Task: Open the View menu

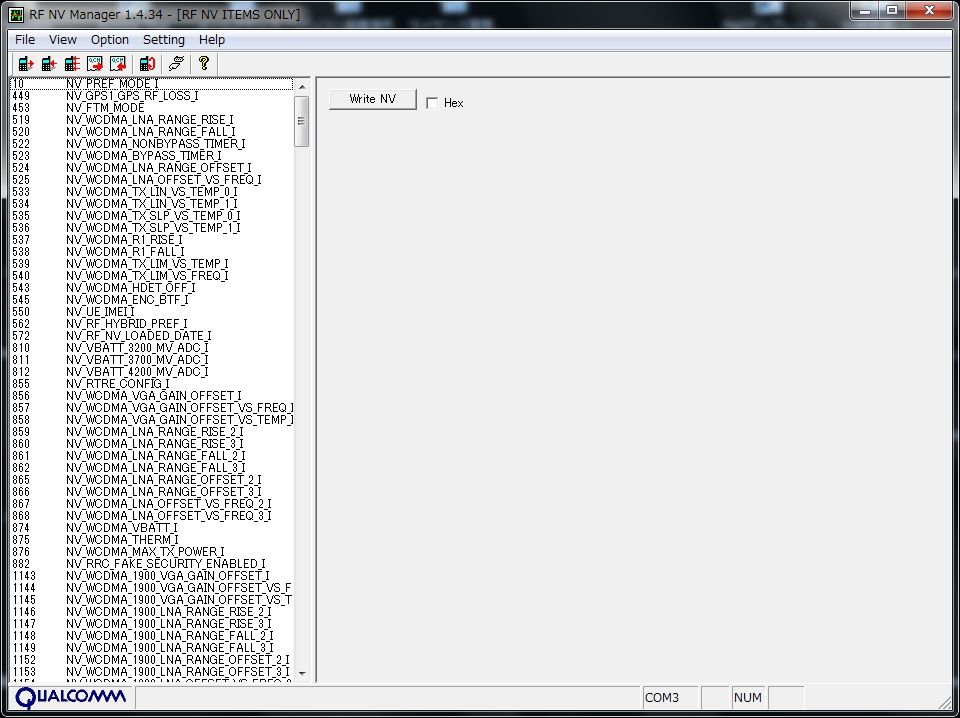Action: tap(62, 40)
